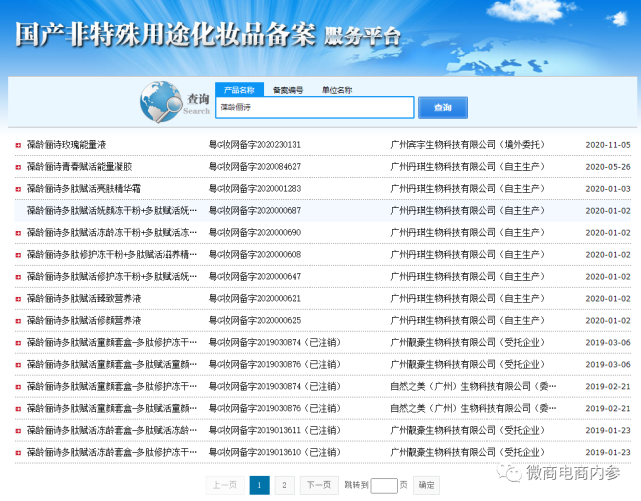Screen dimensions: 641x501
Task: Click the date 2020-11-05
Action: 608,145
